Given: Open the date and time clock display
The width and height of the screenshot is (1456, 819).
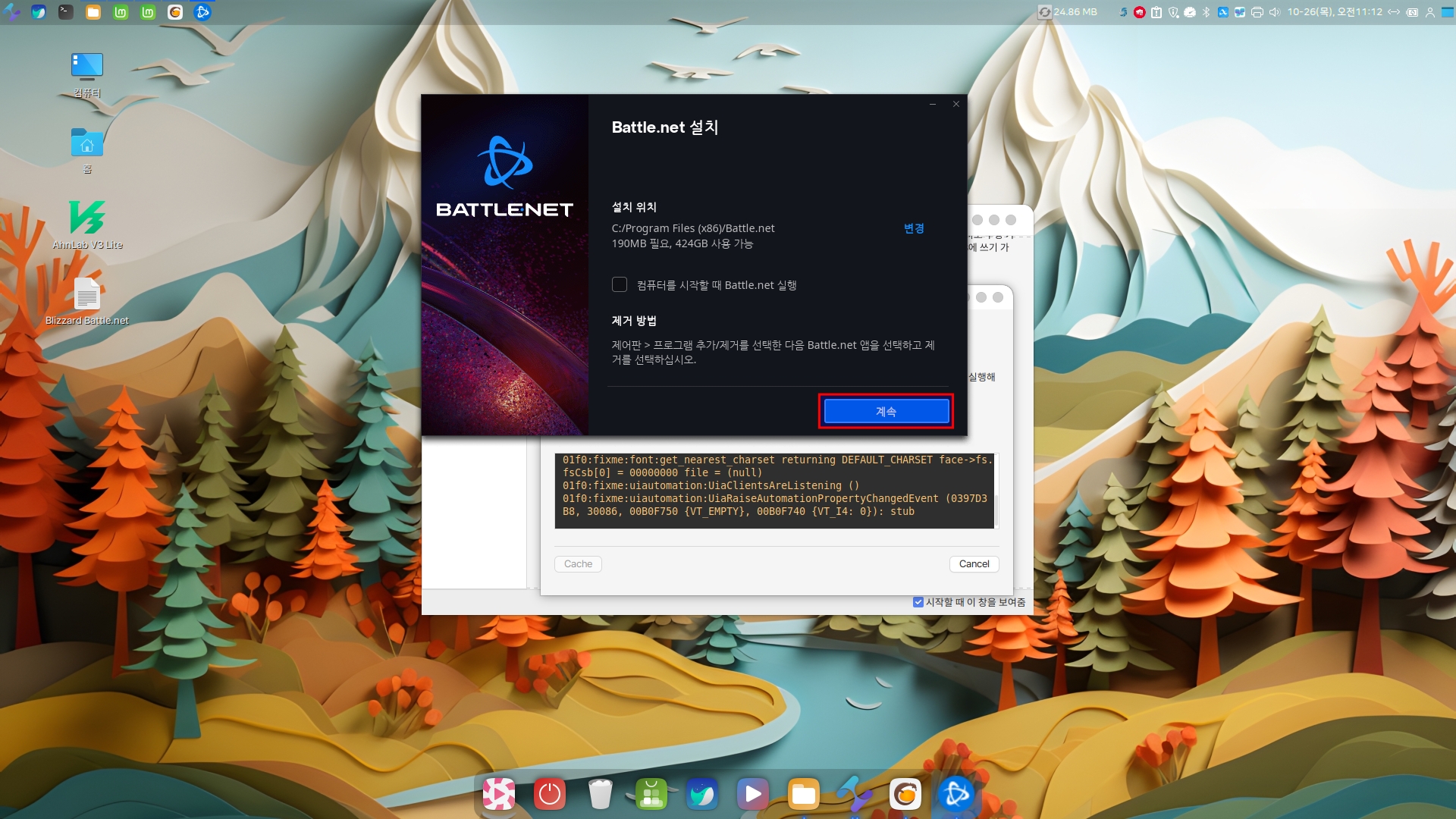Looking at the screenshot, I should 1335,12.
